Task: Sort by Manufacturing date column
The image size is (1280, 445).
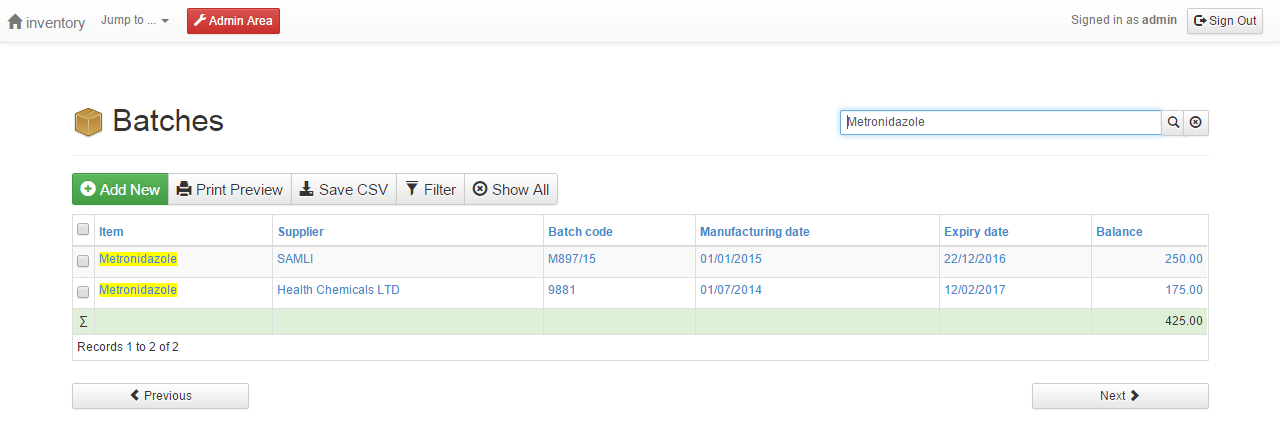Action: (755, 231)
